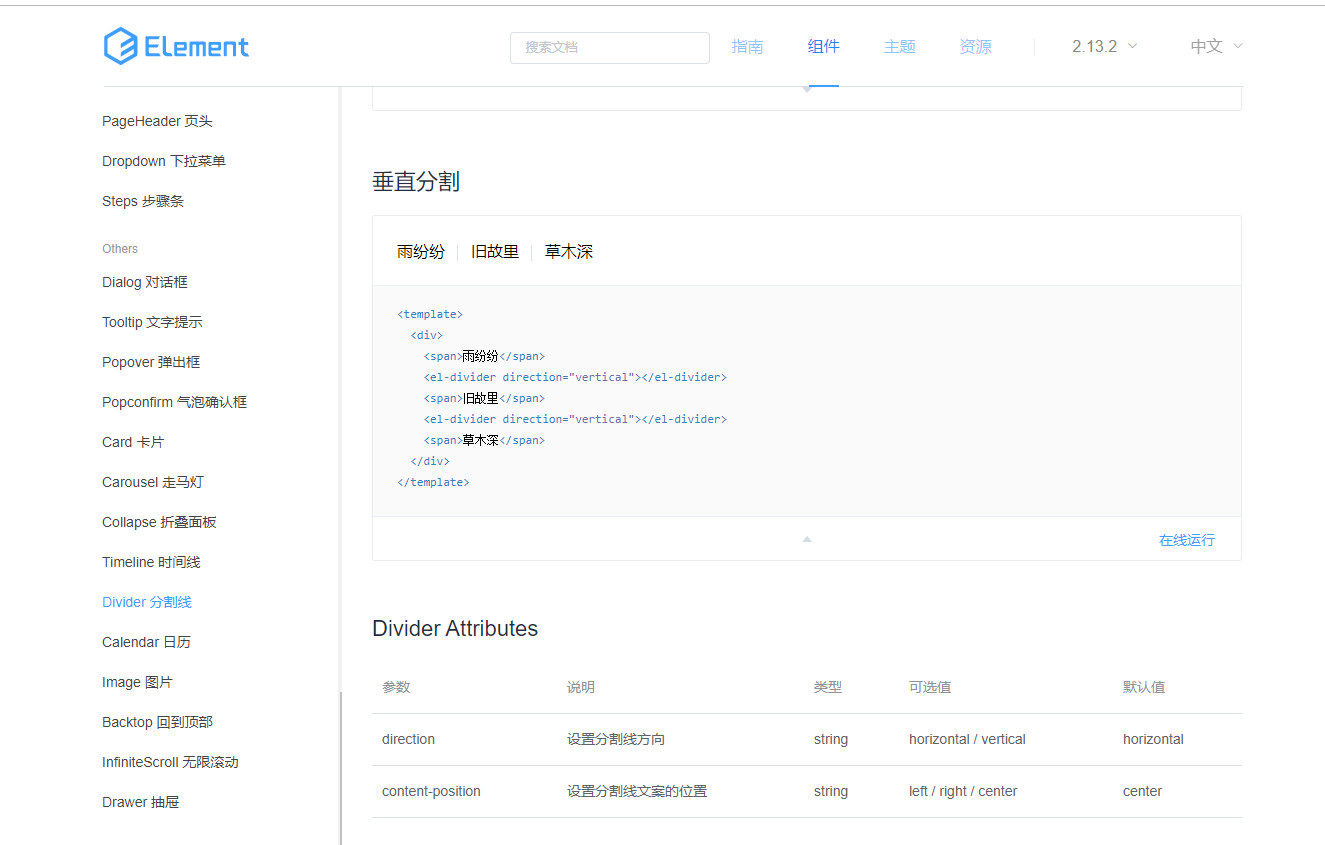Open Timeline 时间线 in sidebar
The width and height of the screenshot is (1325, 845).
151,562
